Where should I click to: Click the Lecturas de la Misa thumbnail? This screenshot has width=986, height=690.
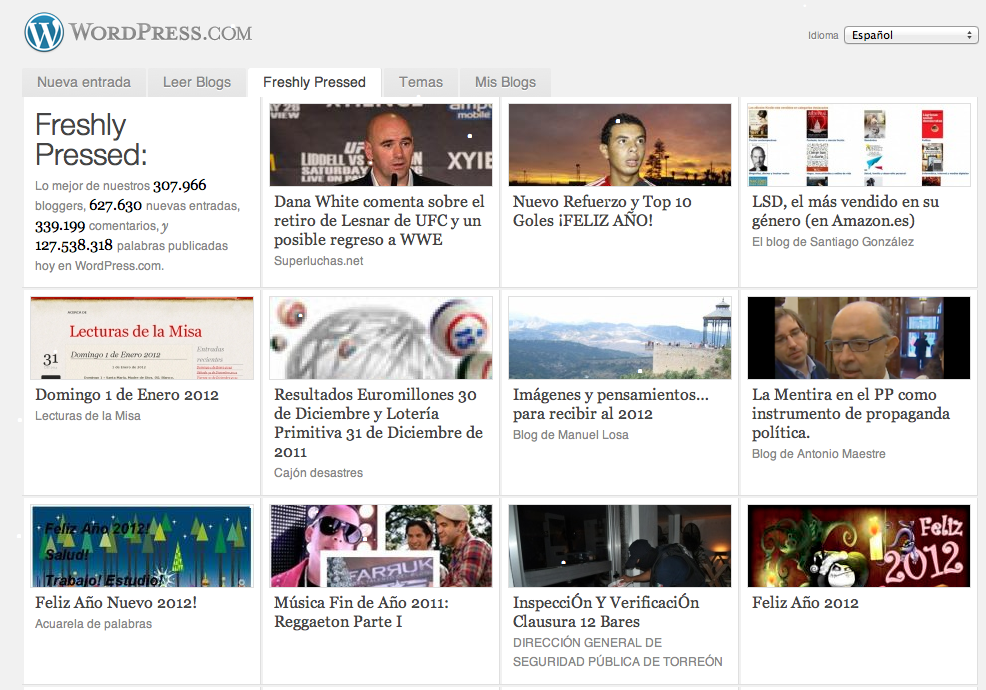pos(142,338)
